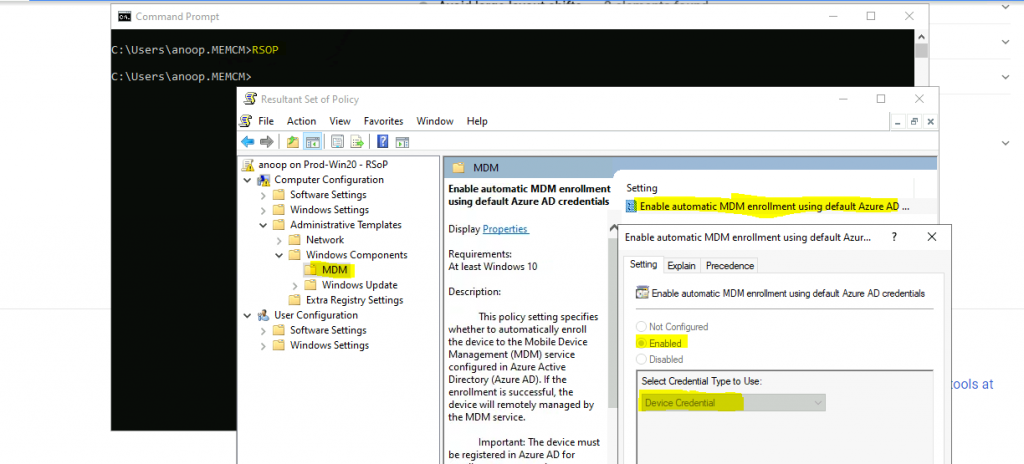Select the MDM folder in the tree
This screenshot has width=1024, height=464.
click(x=334, y=270)
